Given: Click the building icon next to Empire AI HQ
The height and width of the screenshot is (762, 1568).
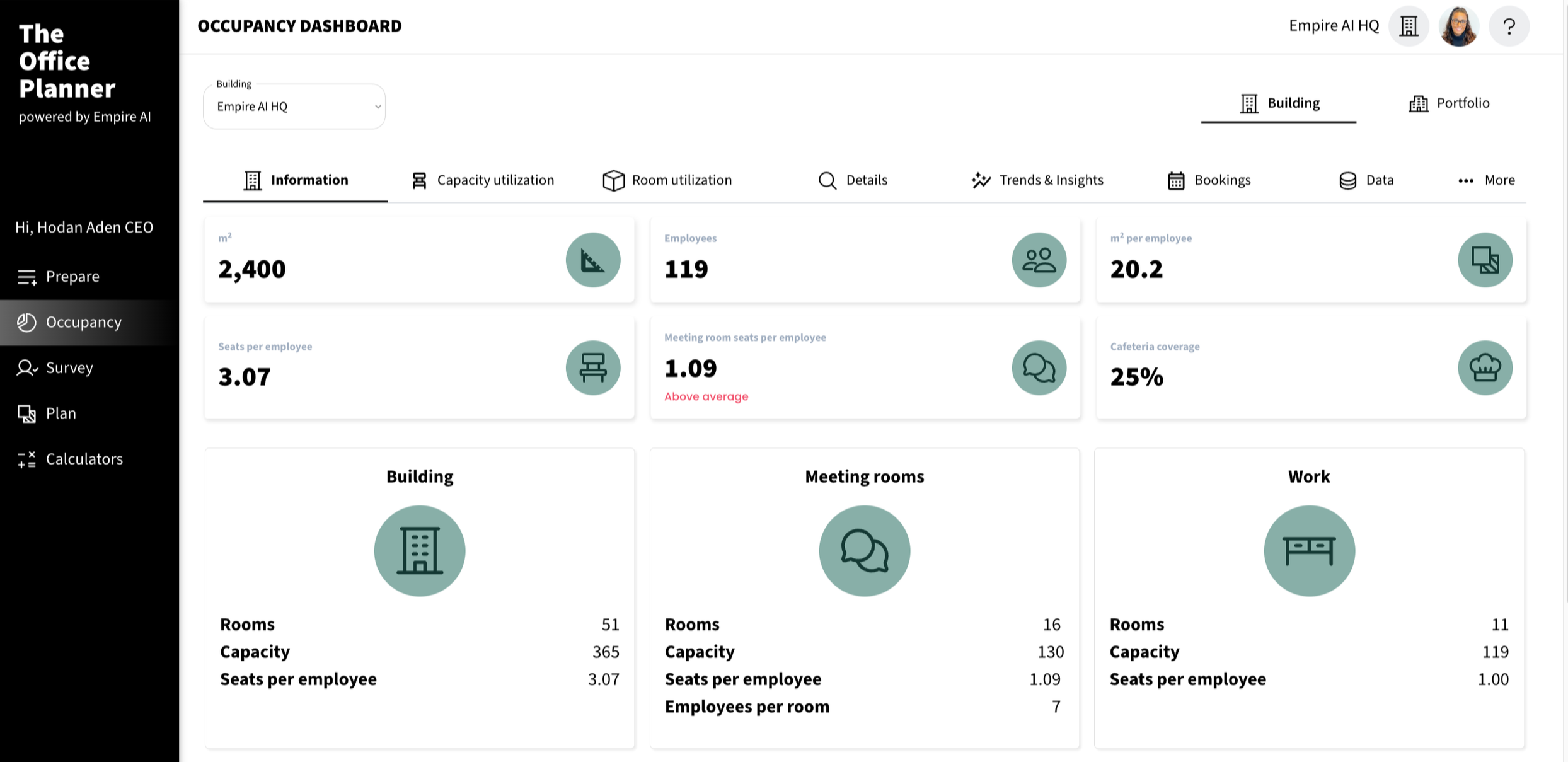Looking at the screenshot, I should coord(1409,26).
